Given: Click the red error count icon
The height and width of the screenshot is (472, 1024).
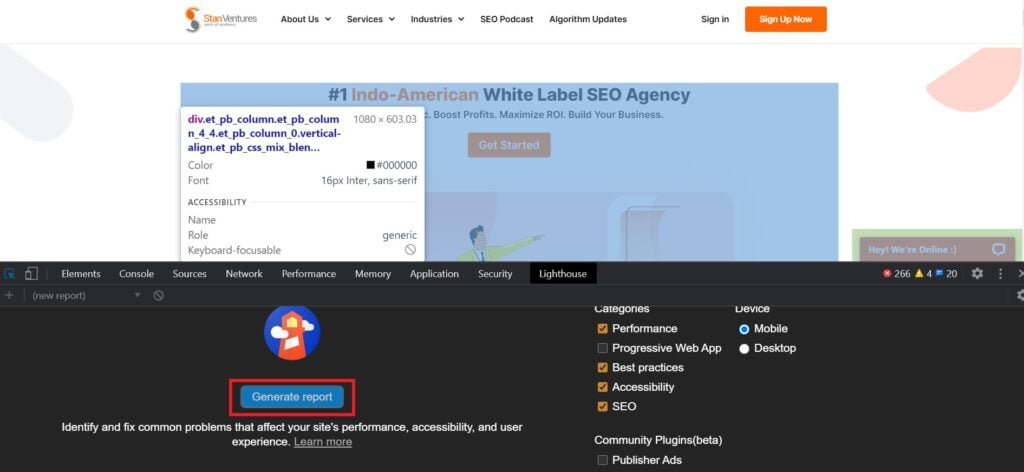Looking at the screenshot, I should [887, 274].
